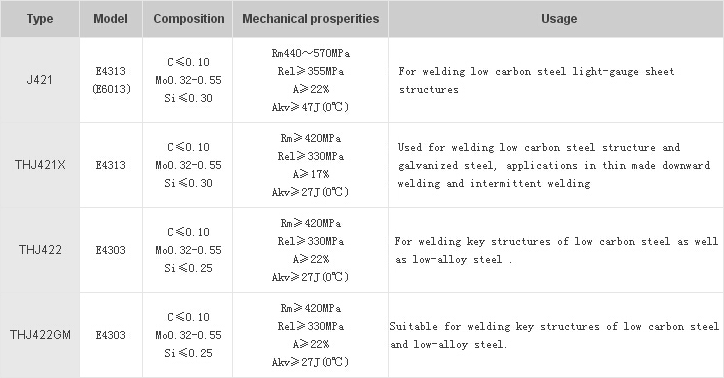This screenshot has height=378, width=724.
Task: Select A≥17% in THJ421X row
Action: point(311,174)
